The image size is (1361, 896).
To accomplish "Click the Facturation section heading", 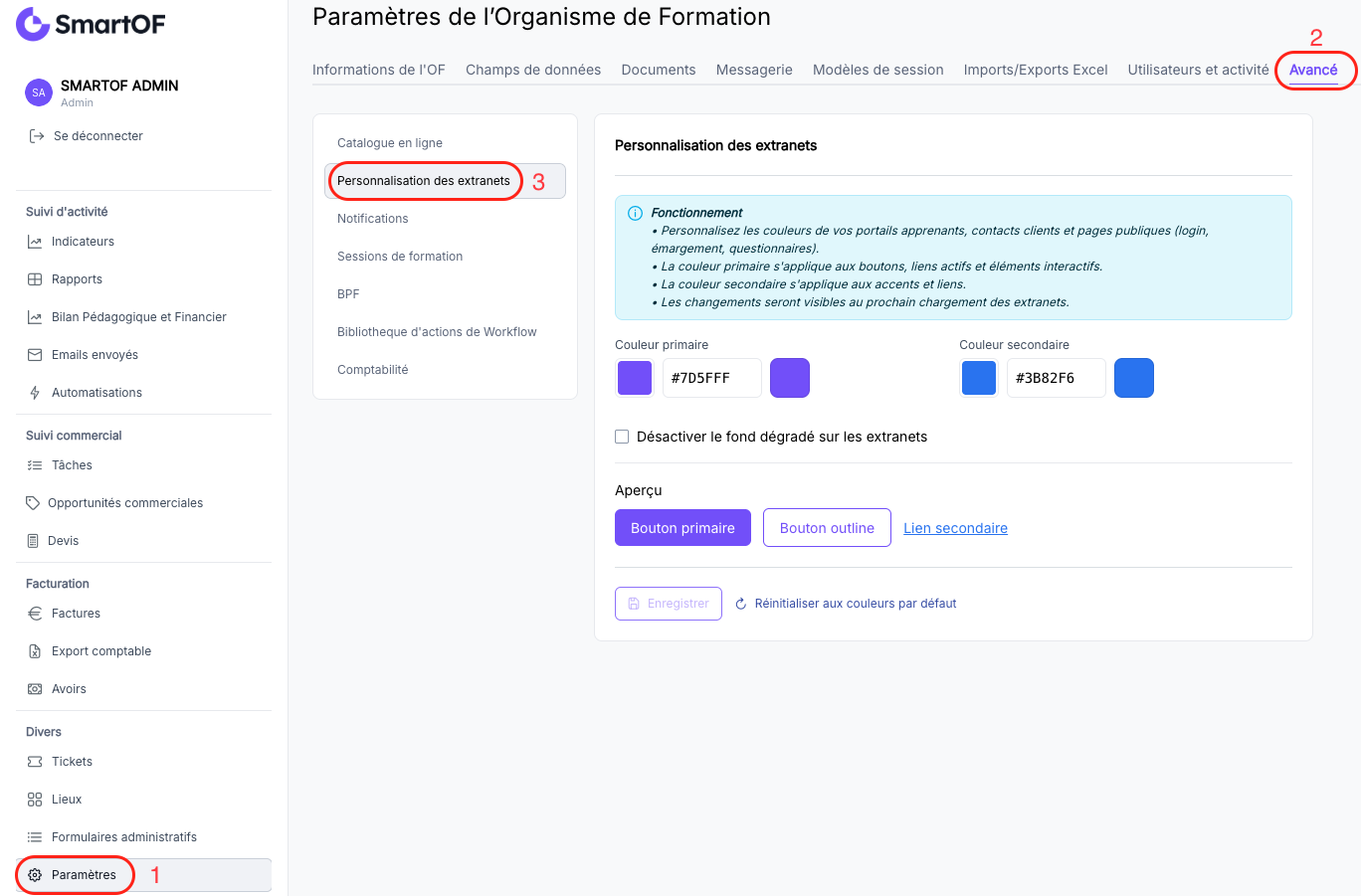I will [x=58, y=584].
